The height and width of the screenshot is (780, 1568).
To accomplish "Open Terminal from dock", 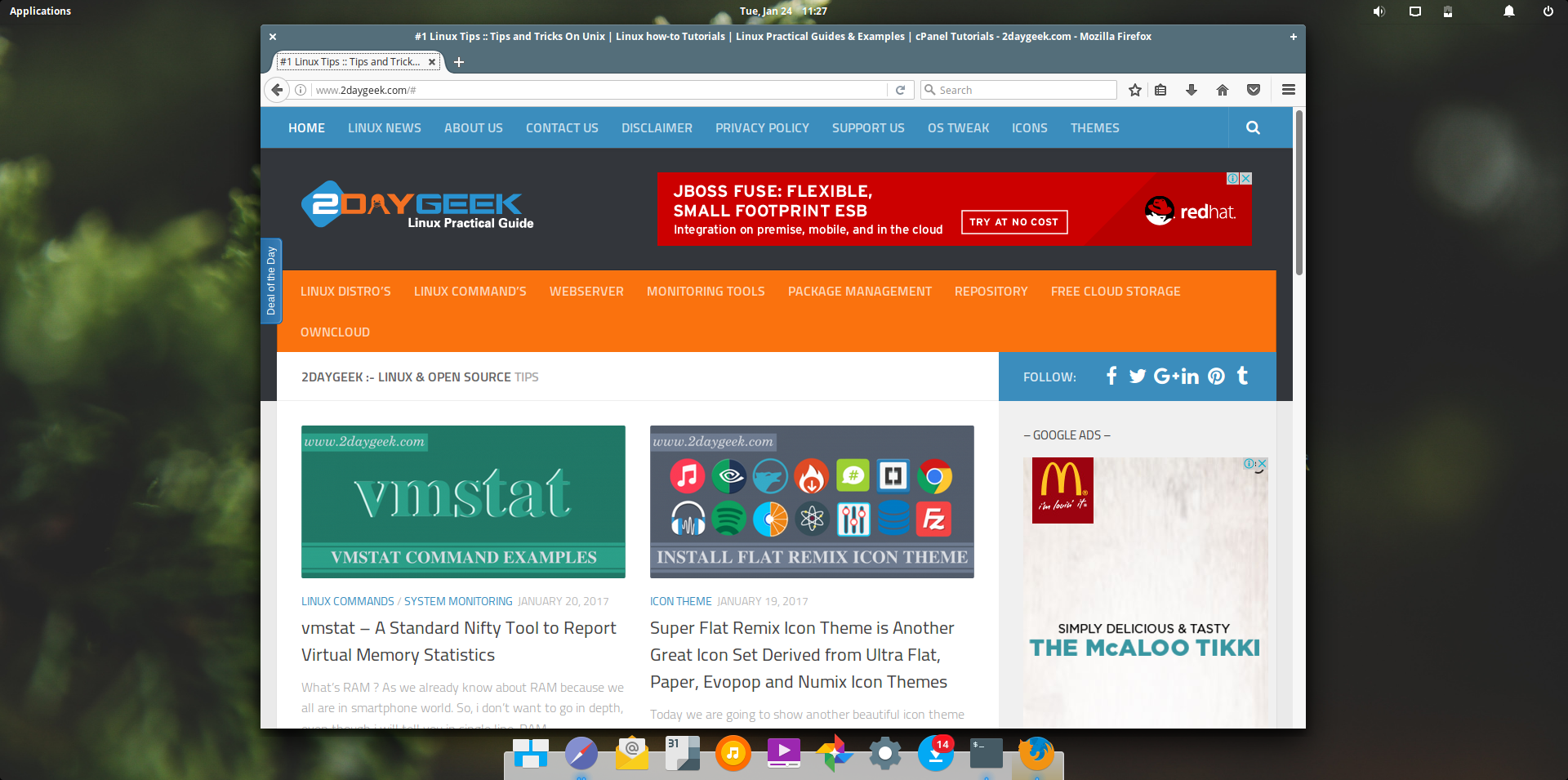I will (x=987, y=753).
